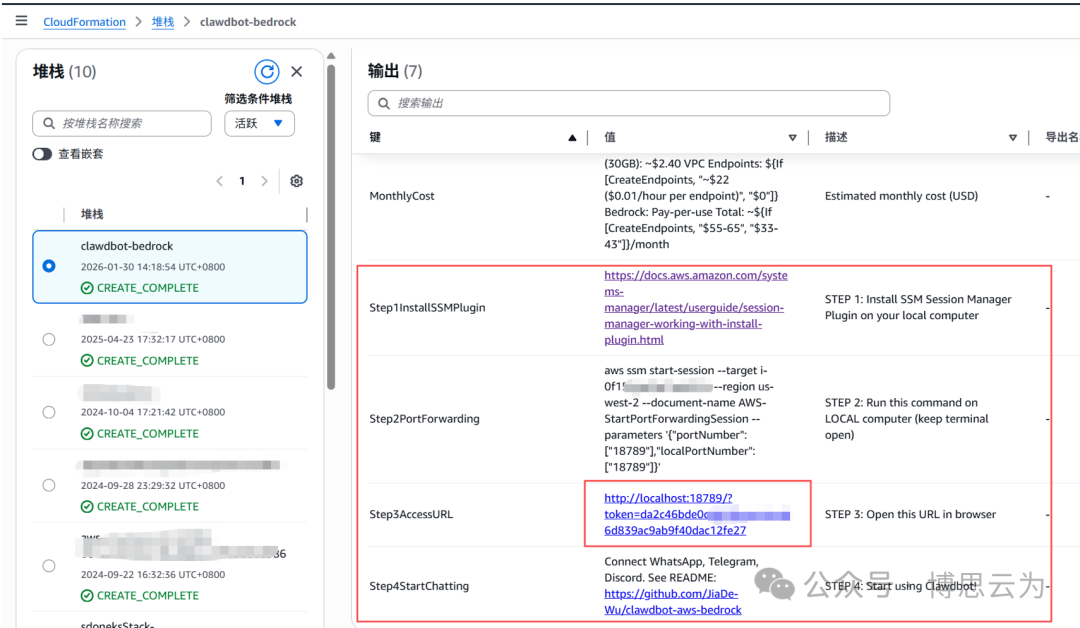Open stack list preferences gear
Image resolution: width=1080 pixels, height=628 pixels.
point(297,181)
